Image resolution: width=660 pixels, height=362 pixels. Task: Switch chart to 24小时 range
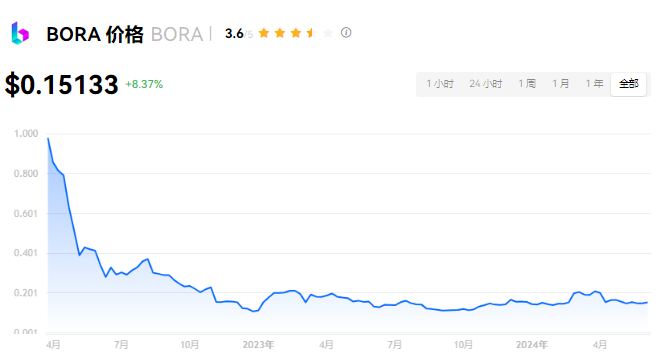pos(486,84)
